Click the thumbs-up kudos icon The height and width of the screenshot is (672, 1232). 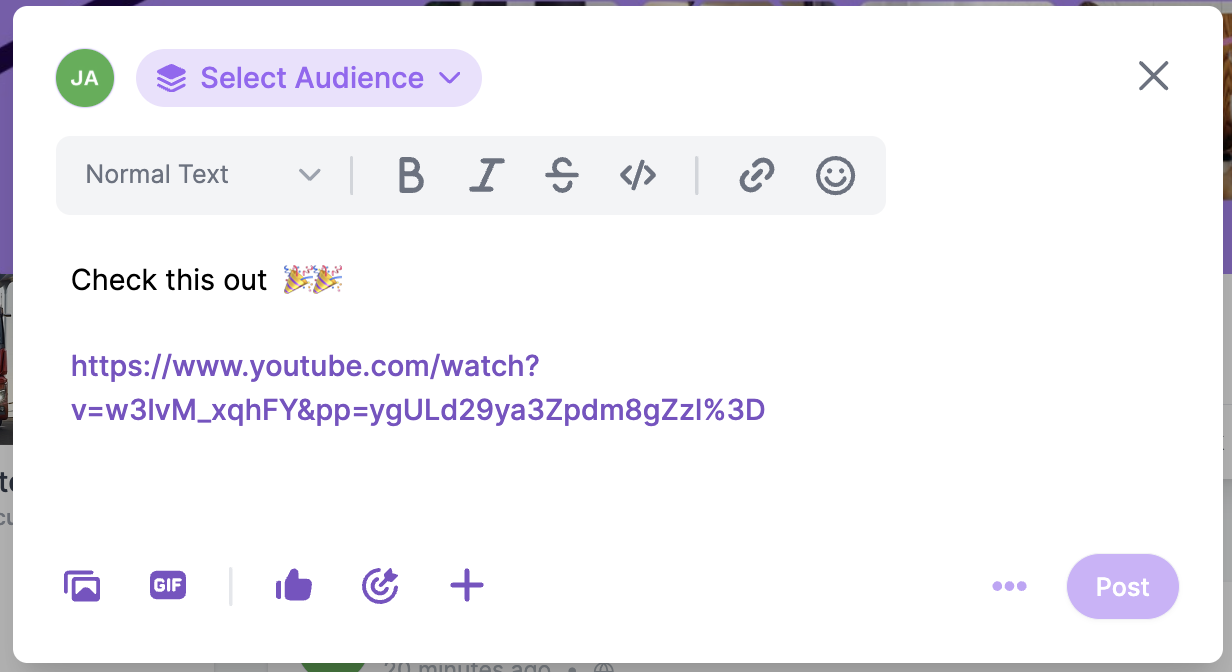294,586
